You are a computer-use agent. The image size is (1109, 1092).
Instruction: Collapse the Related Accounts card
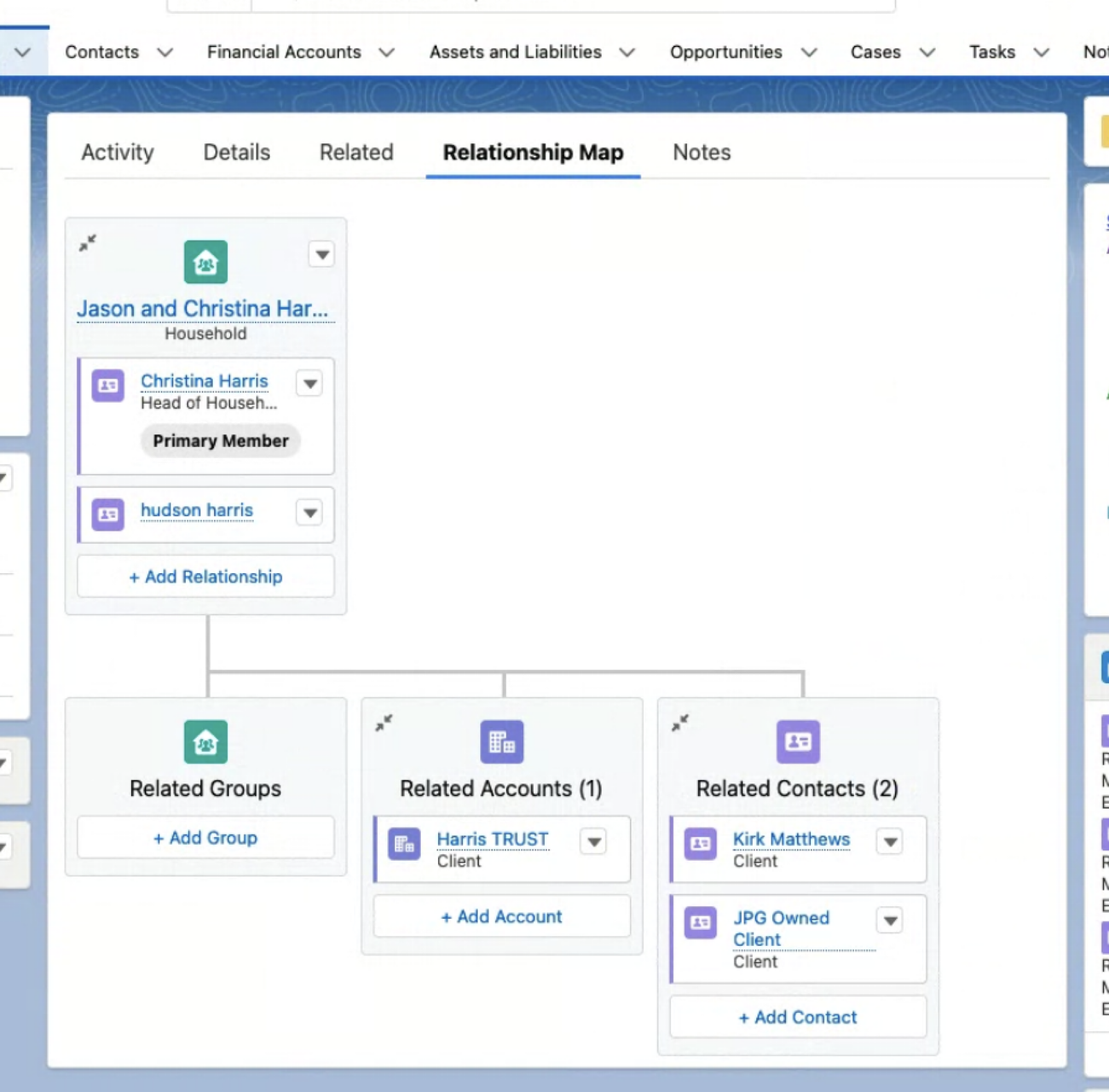(x=384, y=723)
